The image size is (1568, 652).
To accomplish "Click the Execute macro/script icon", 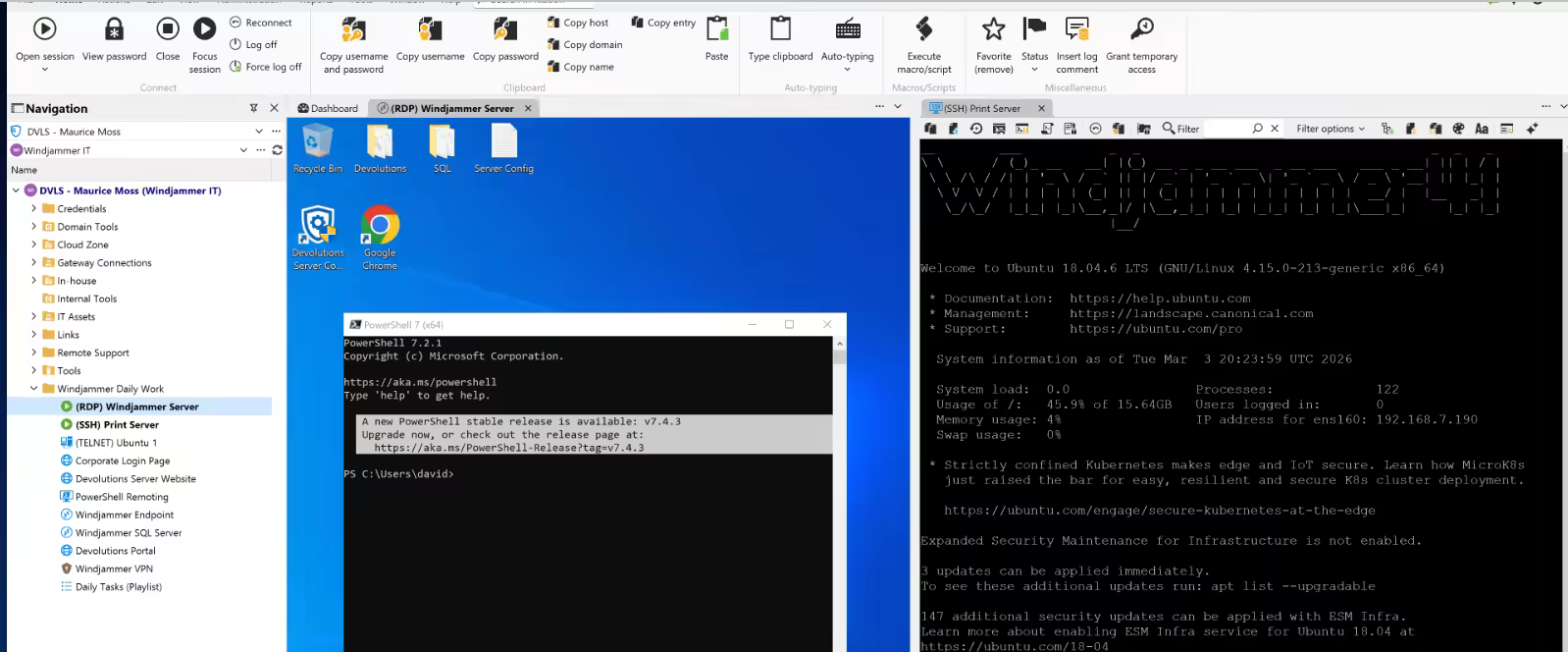I will 923,30.
